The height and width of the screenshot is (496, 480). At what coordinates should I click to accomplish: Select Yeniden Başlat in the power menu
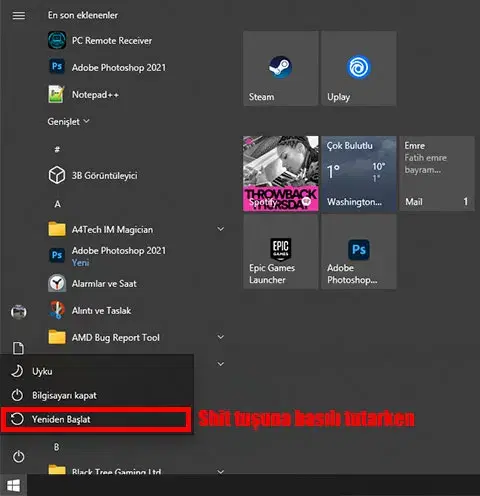tap(96, 419)
